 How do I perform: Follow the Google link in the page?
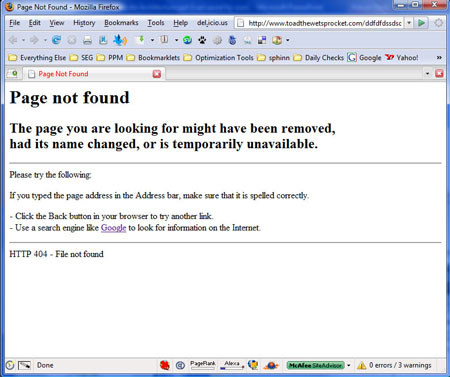tap(113, 228)
